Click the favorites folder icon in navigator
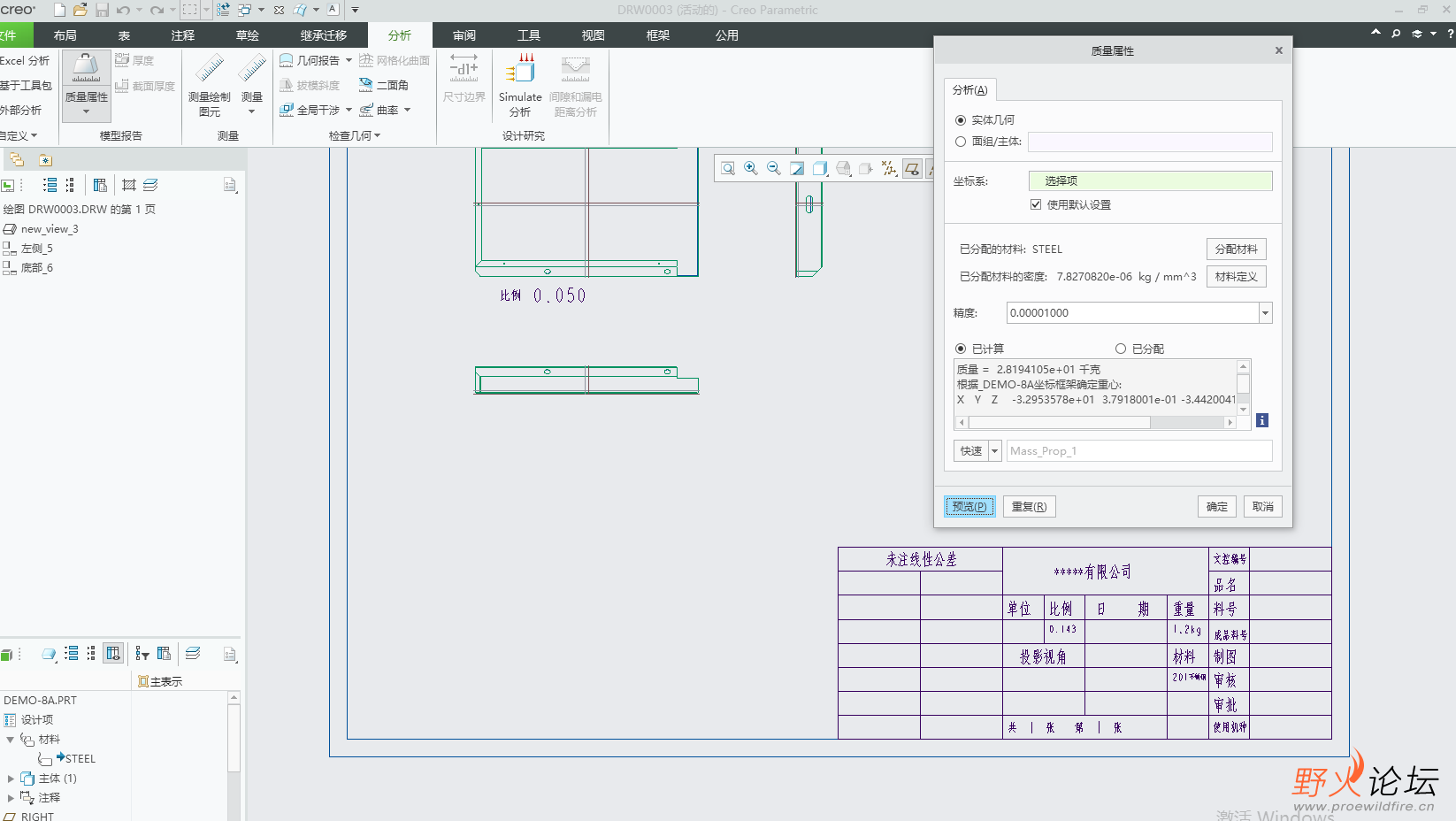 pos(45,160)
